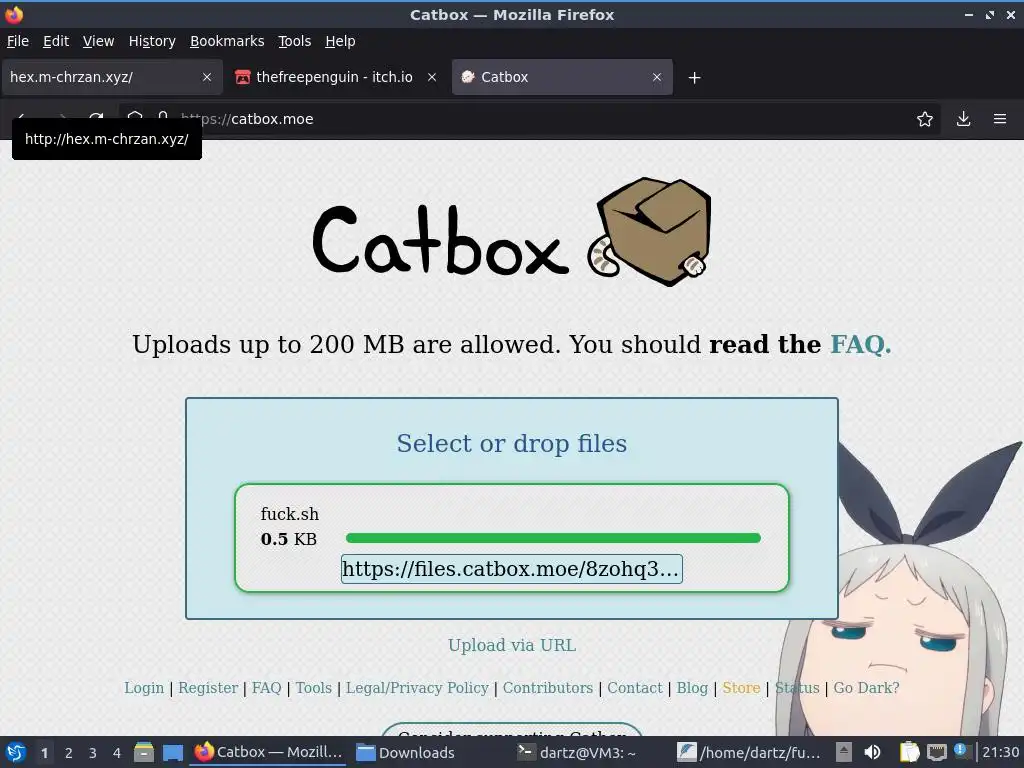
Task: Switch to workspace 2
Action: click(68, 752)
